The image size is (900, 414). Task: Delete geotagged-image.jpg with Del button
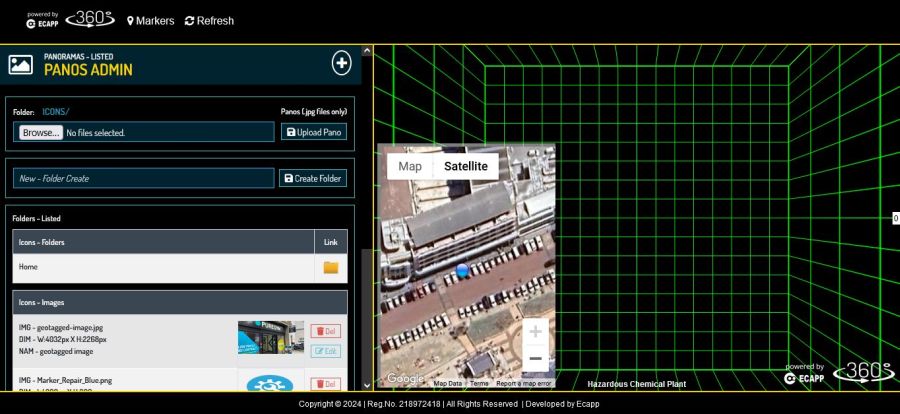[325, 331]
